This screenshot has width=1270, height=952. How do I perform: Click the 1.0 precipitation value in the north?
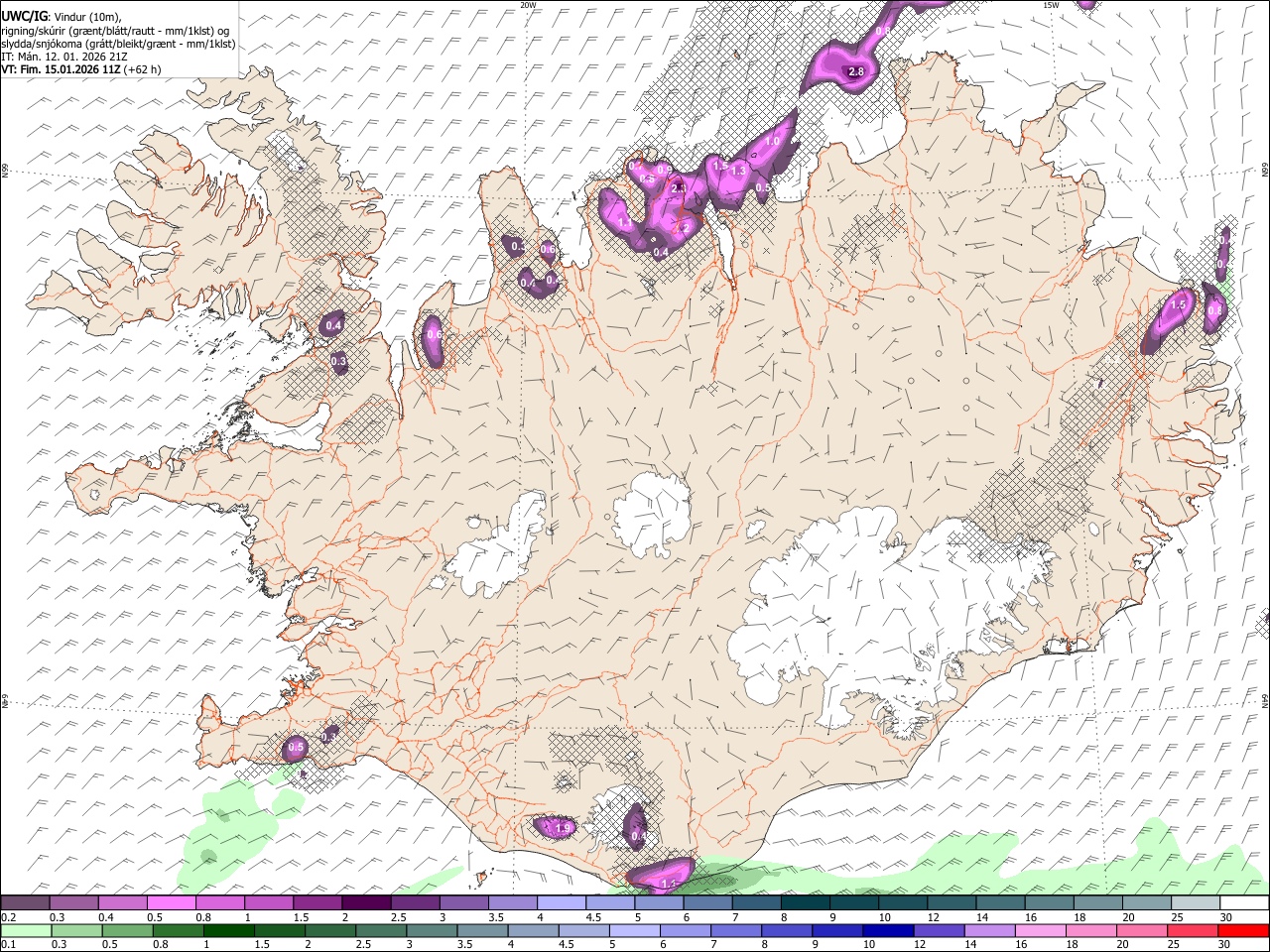771,142
